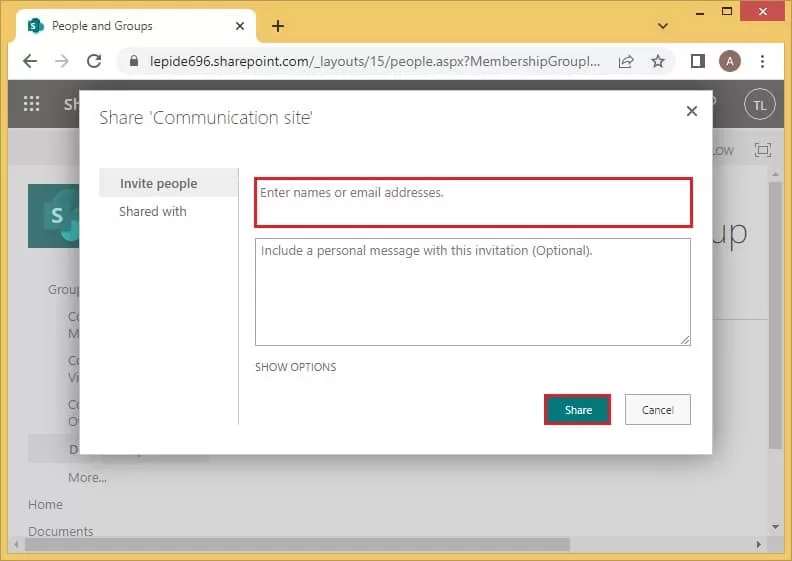
Task: Click the share page icon in address bar
Action: pyautogui.click(x=626, y=61)
